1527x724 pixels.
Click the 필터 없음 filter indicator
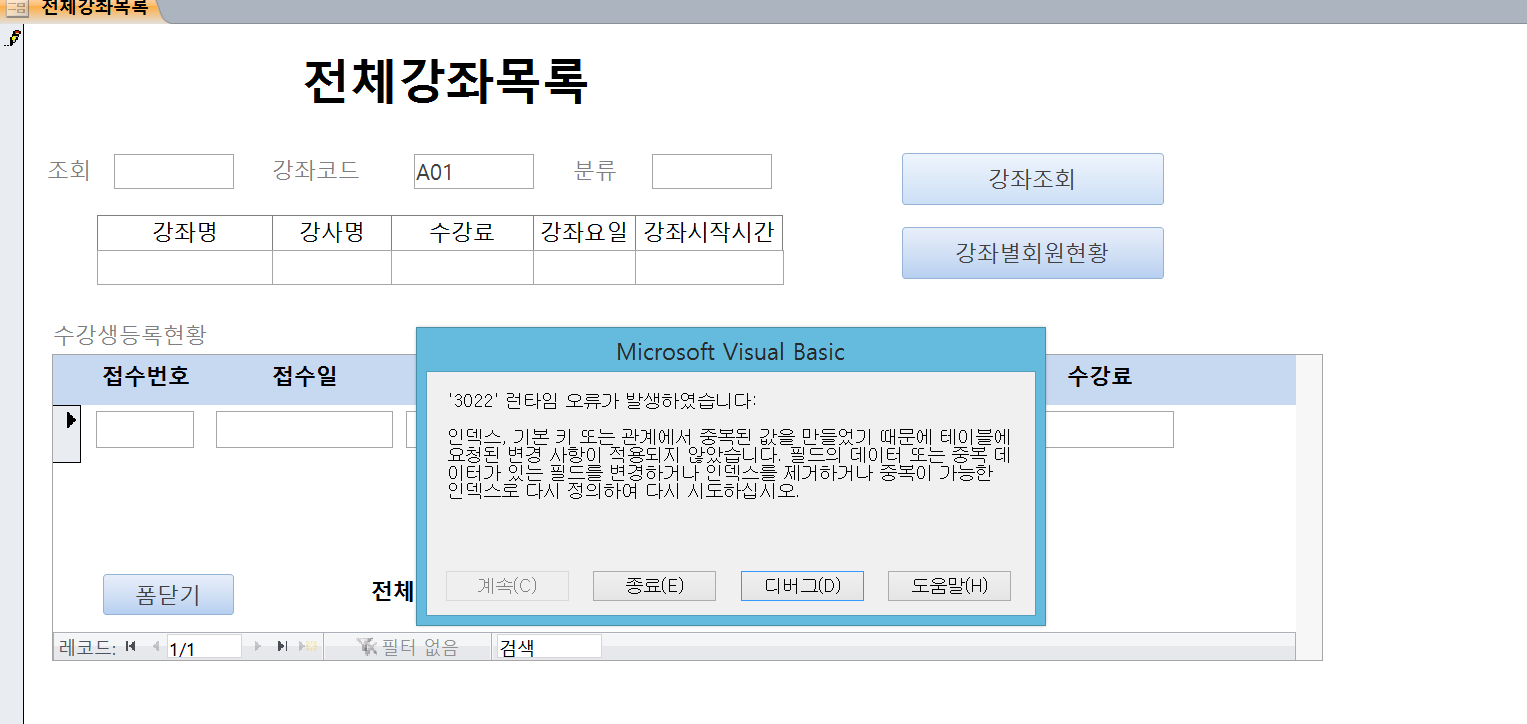408,647
